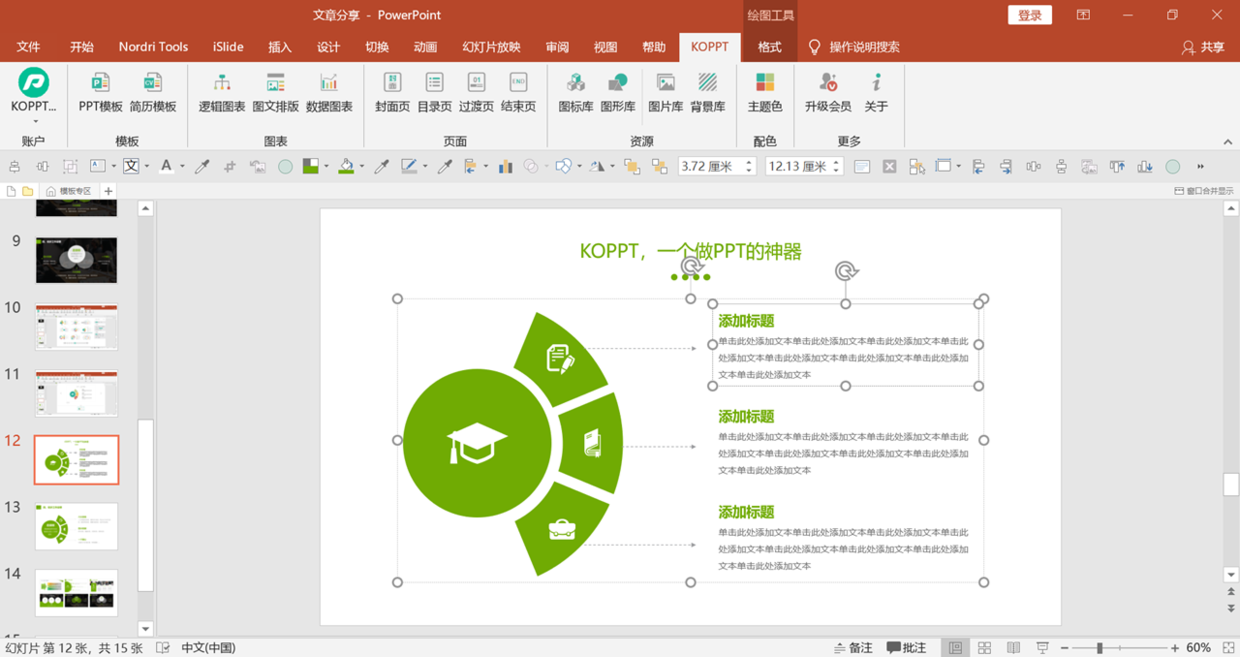
Task: Expand more quick toolbar commands chevron
Action: 1200,166
